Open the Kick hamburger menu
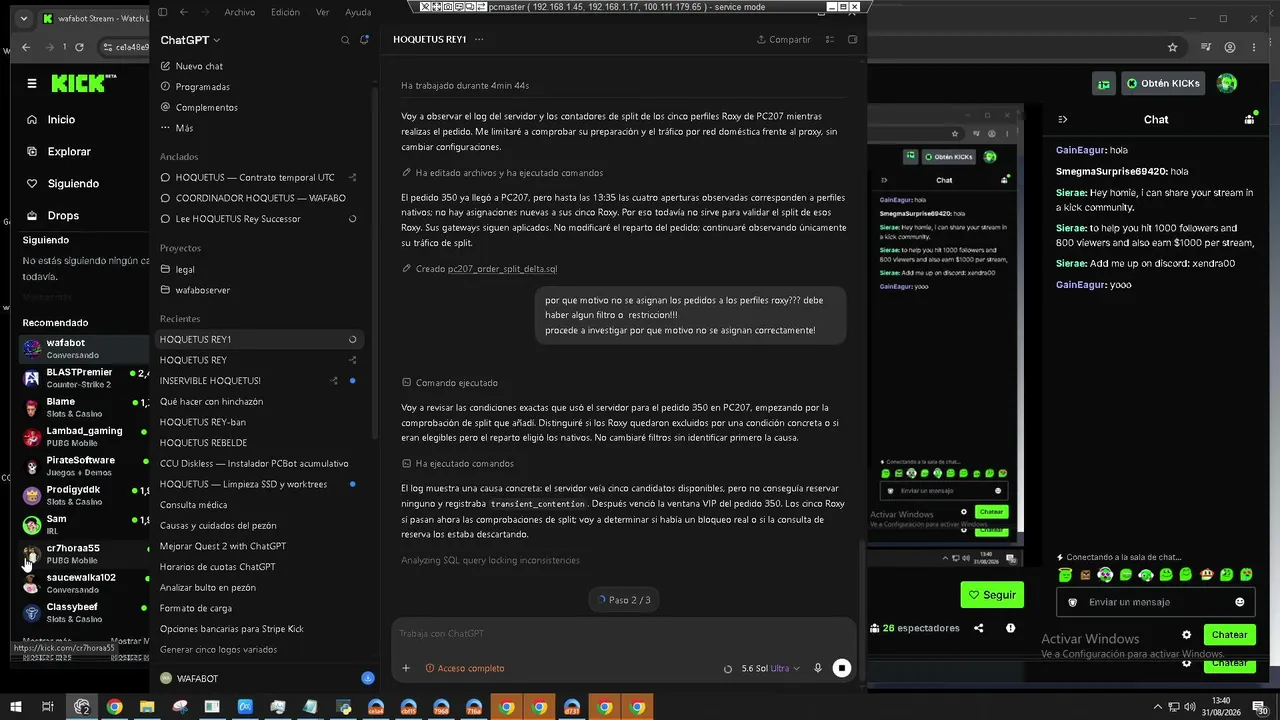The height and width of the screenshot is (720, 1280). coord(32,83)
